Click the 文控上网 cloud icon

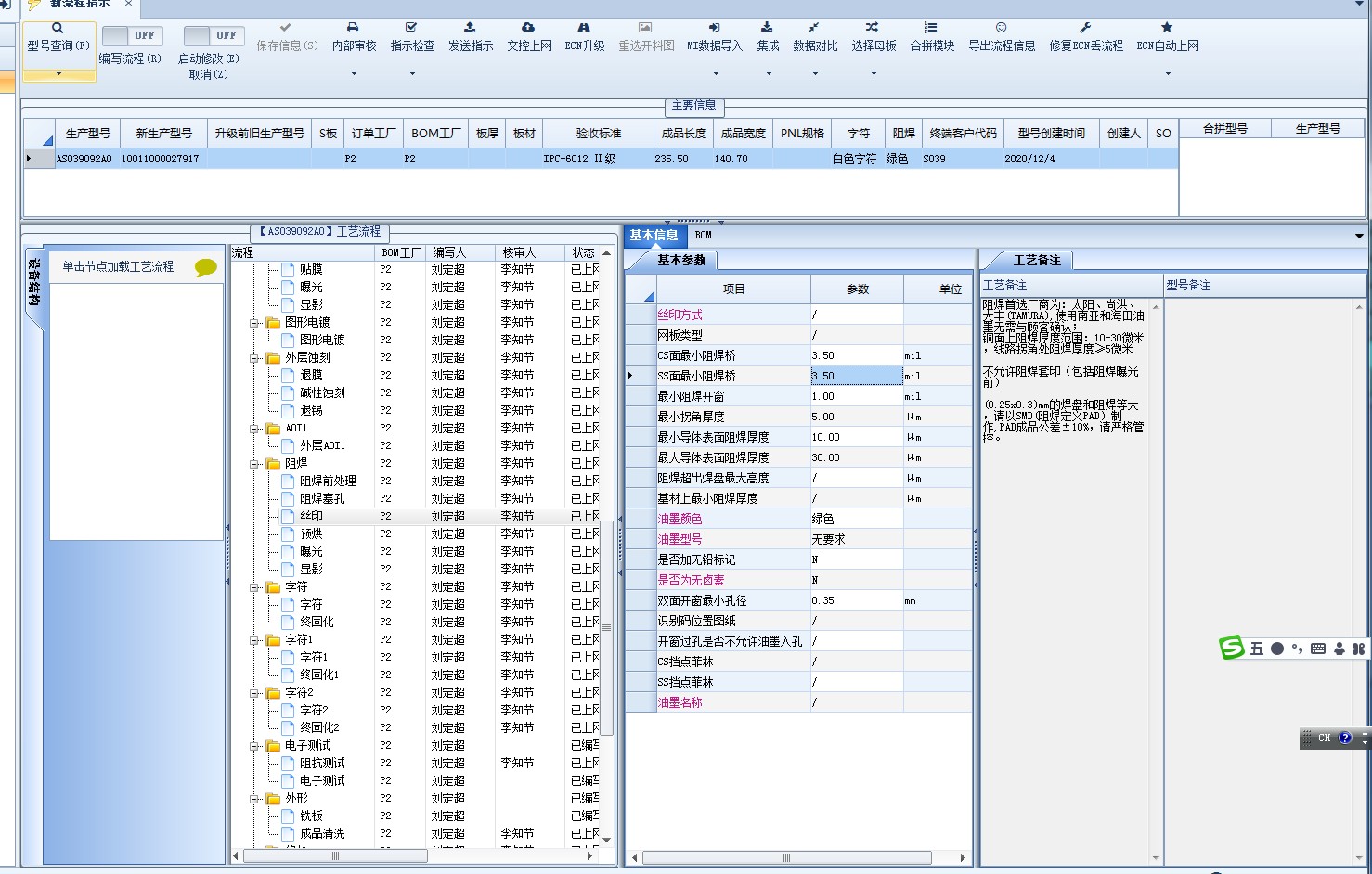coord(528,28)
